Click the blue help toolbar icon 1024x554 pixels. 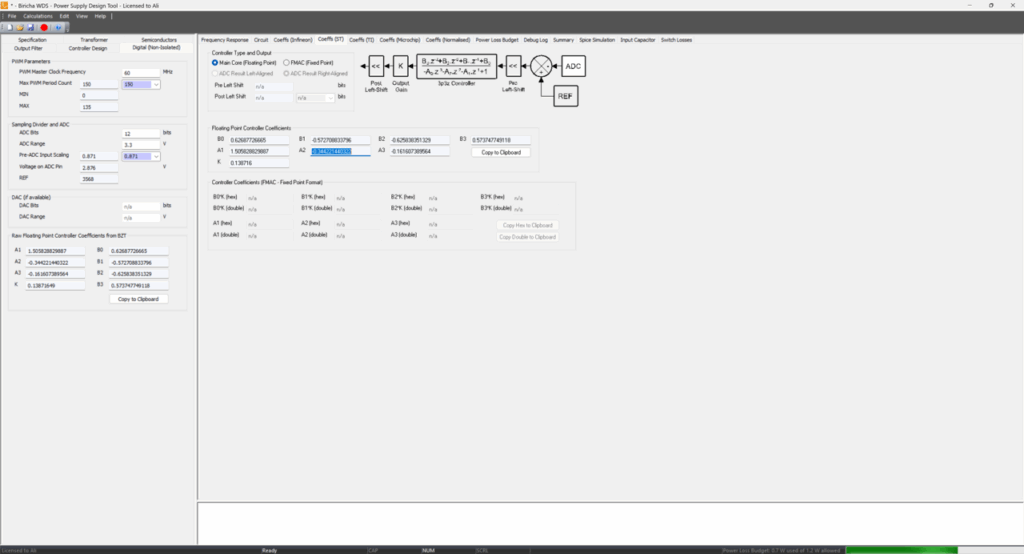coord(57,27)
